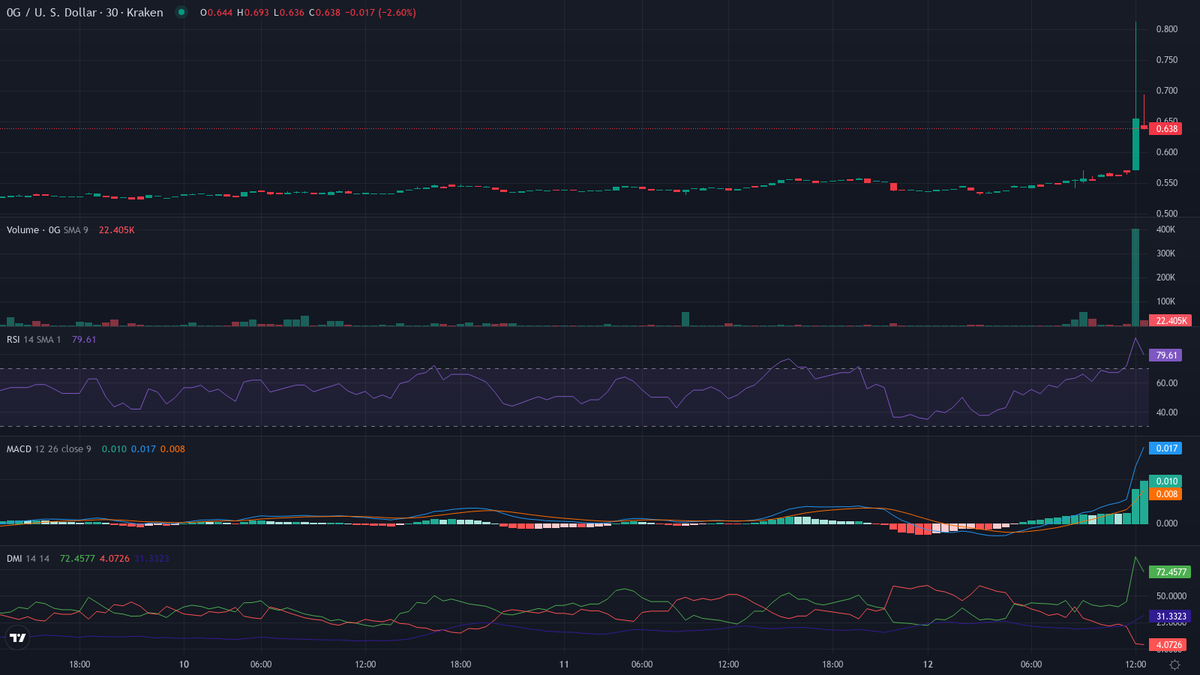Click the 79.61 value in RSI legend
Viewport: 1200px width, 675px height.
click(84, 339)
